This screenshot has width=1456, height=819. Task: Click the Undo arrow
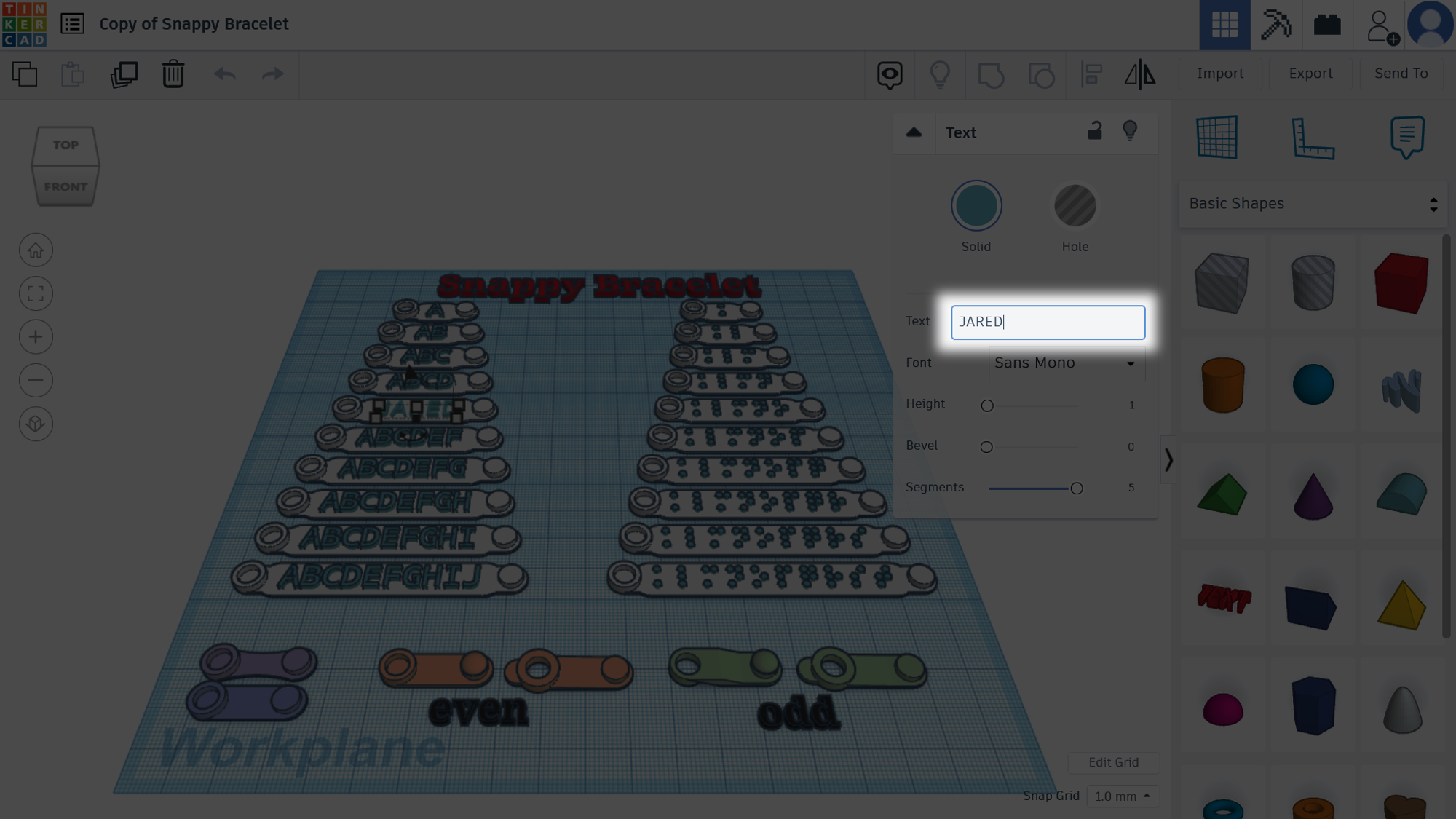point(225,74)
